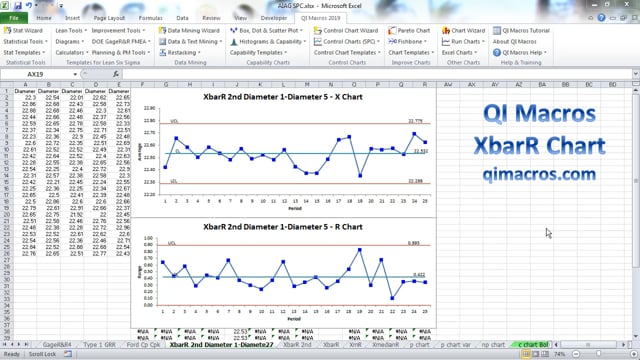Click the insert function fx icon

coord(116,74)
